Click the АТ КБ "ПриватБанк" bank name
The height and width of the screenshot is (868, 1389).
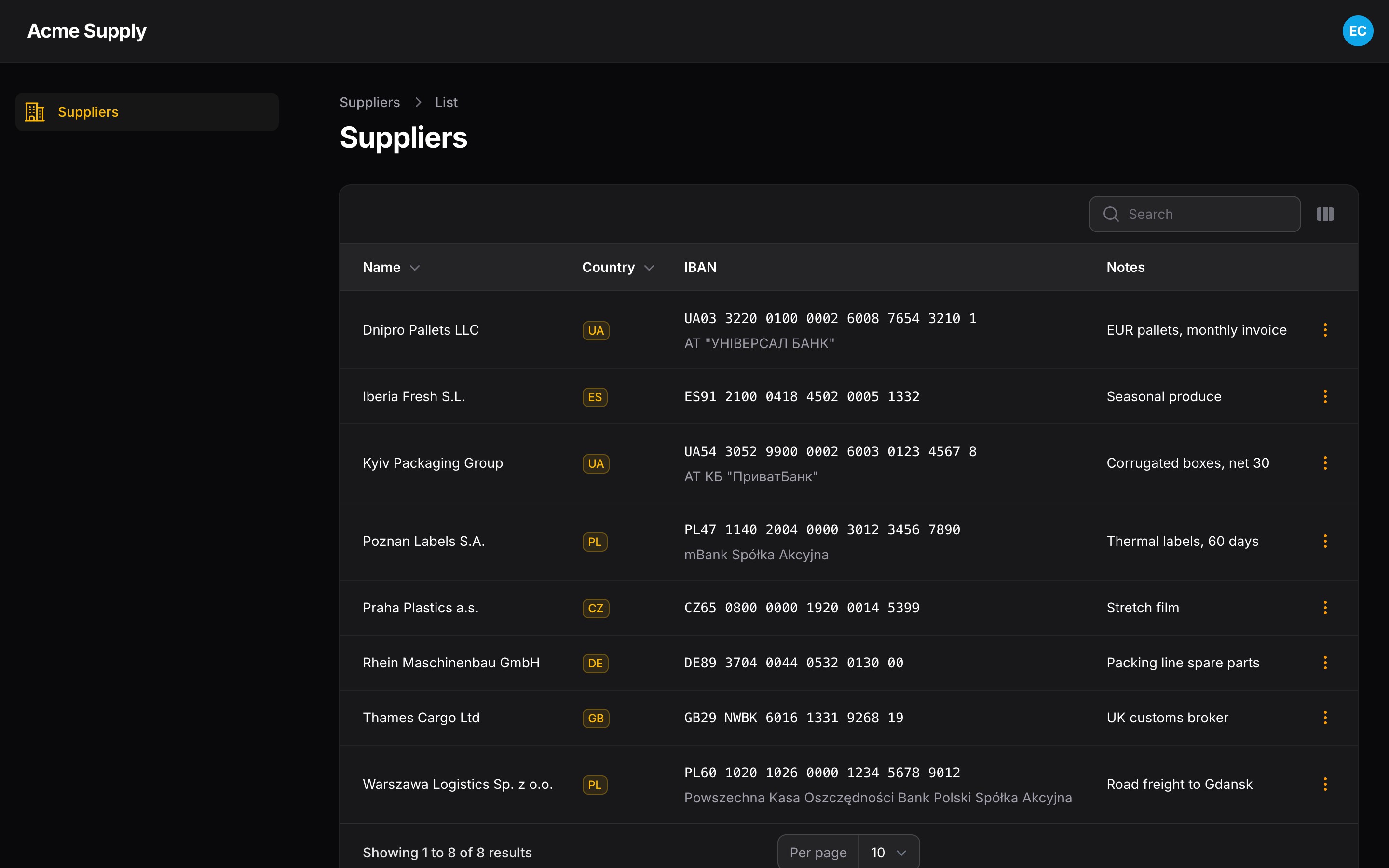point(751,476)
